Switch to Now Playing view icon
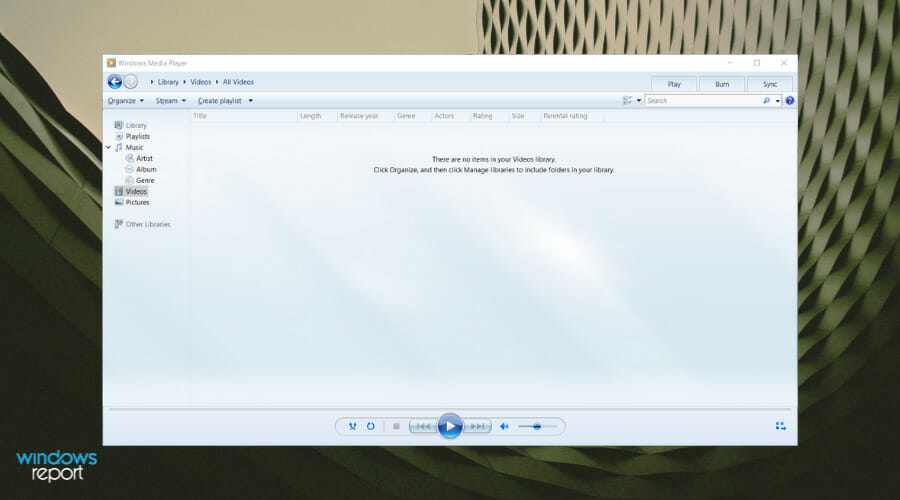Viewport: 900px width, 500px height. [x=781, y=426]
